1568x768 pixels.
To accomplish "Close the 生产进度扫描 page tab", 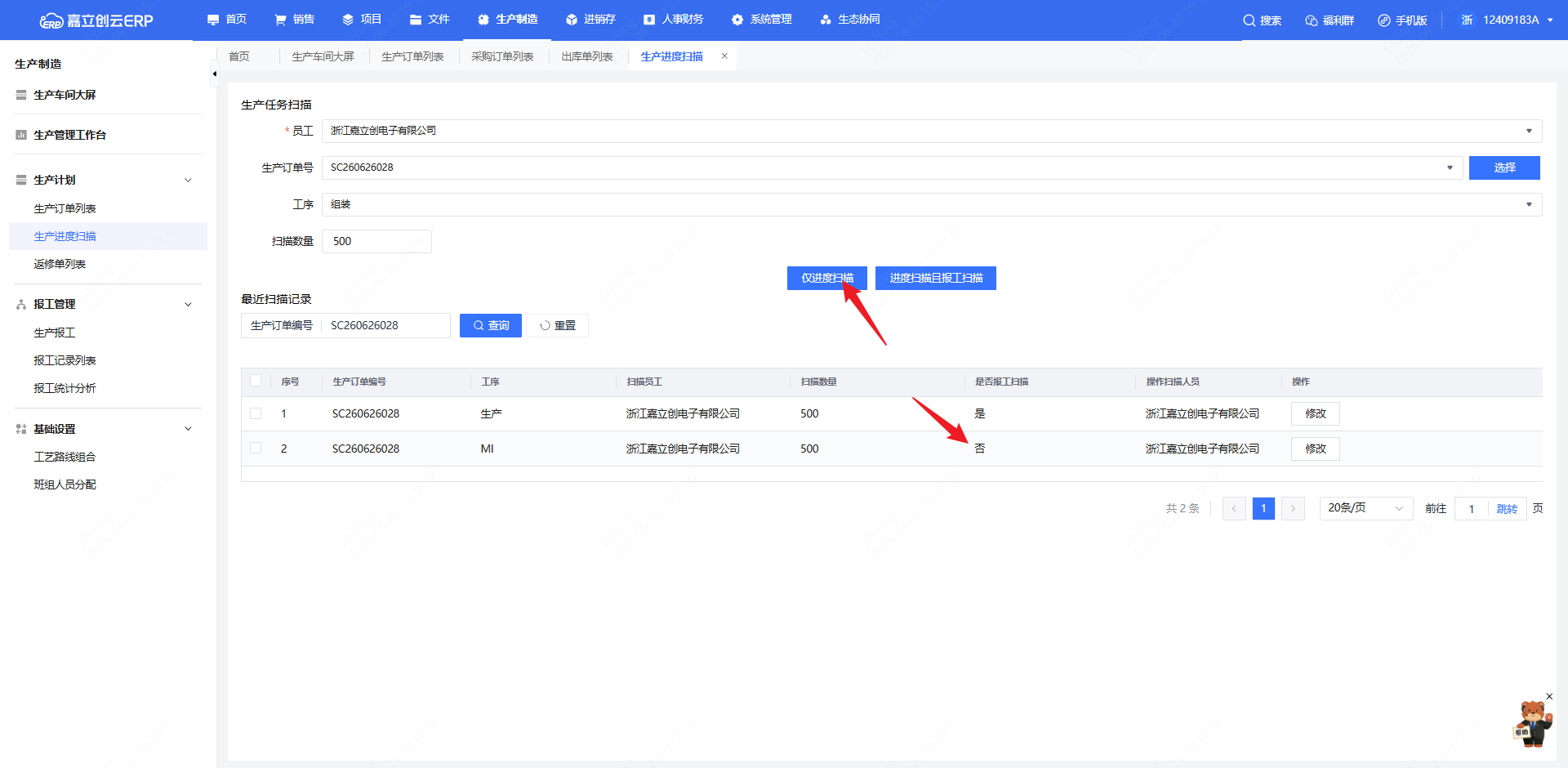I will pos(724,56).
